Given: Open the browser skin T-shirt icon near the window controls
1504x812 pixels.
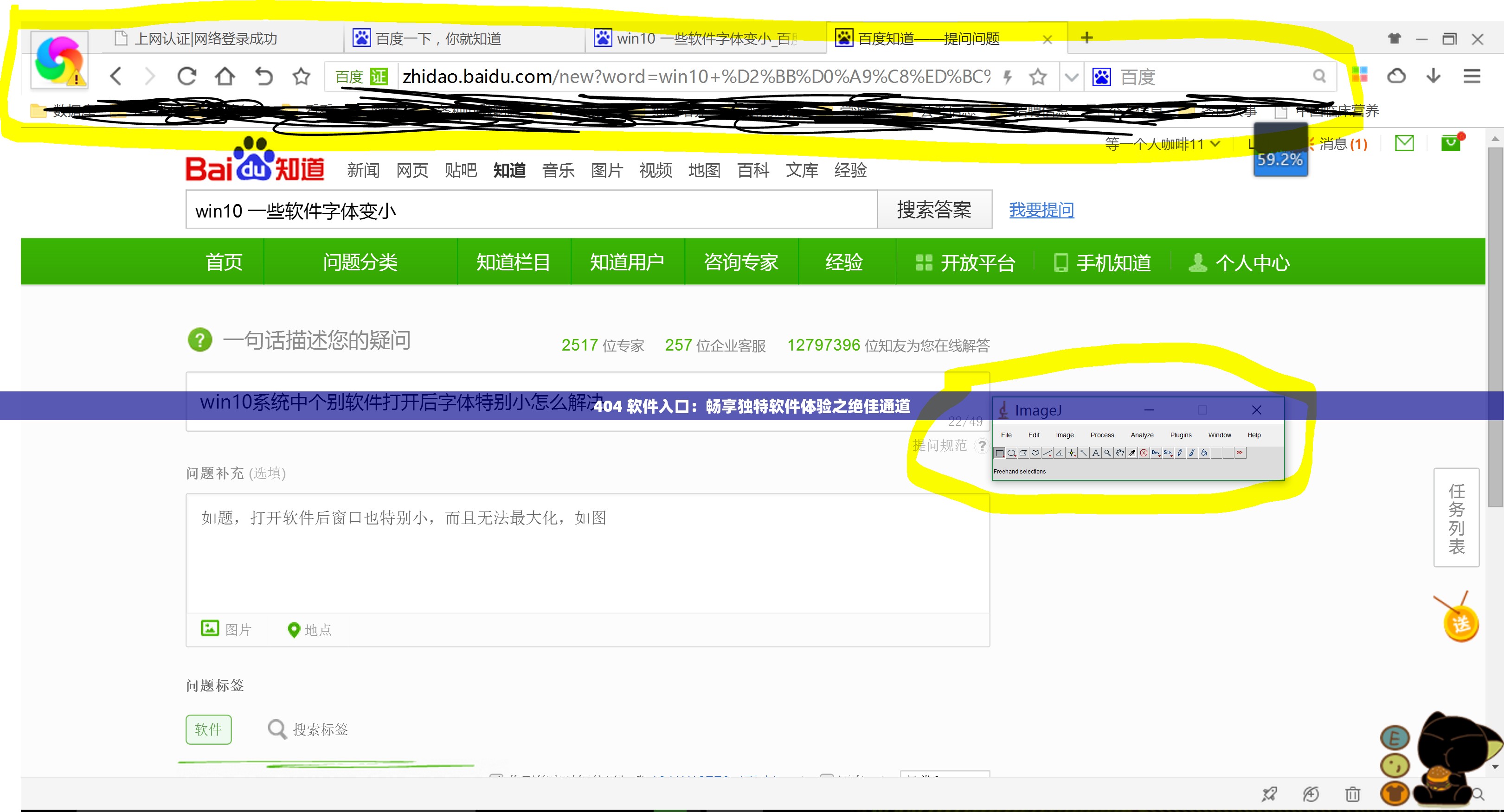Looking at the screenshot, I should tap(1394, 38).
